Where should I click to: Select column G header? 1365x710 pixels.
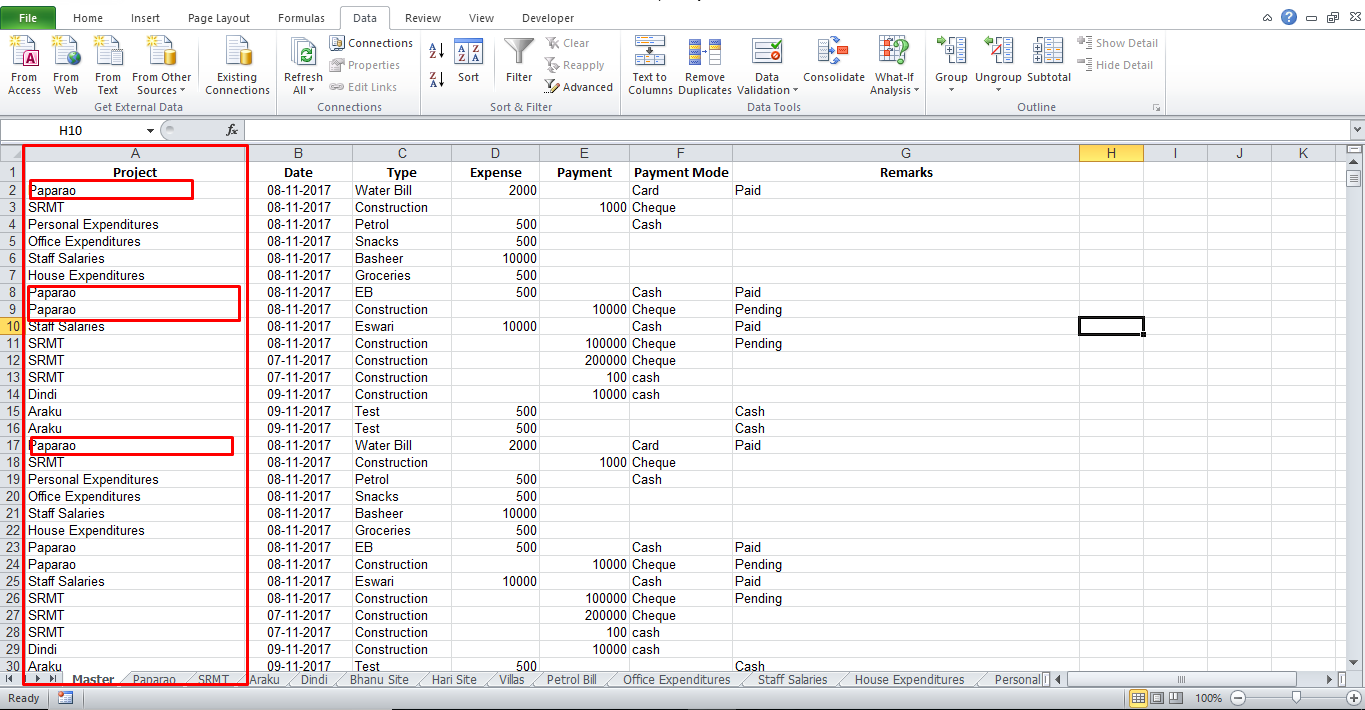(x=906, y=153)
